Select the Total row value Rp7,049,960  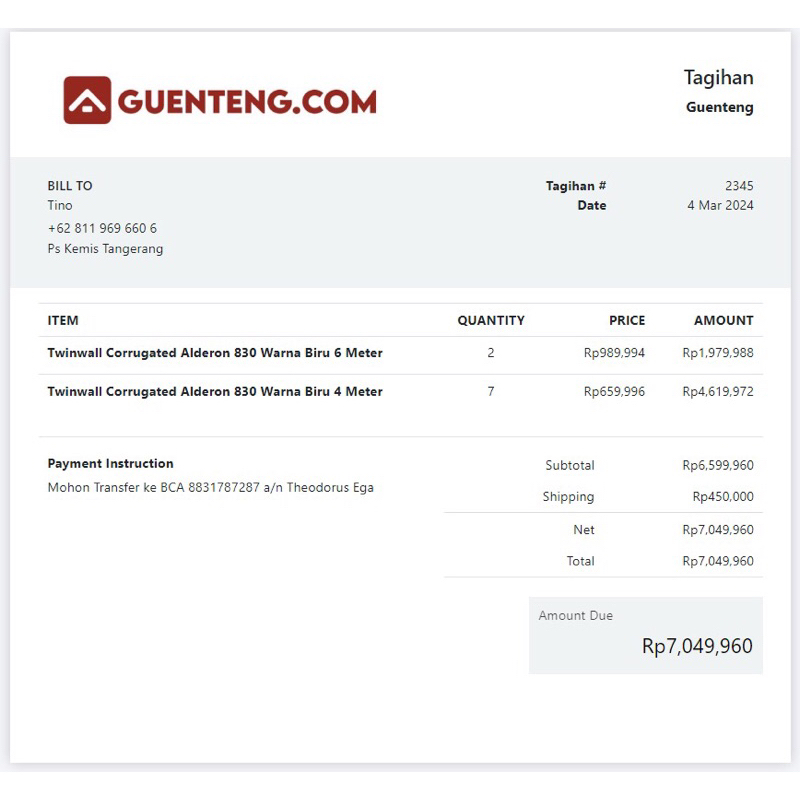718,561
